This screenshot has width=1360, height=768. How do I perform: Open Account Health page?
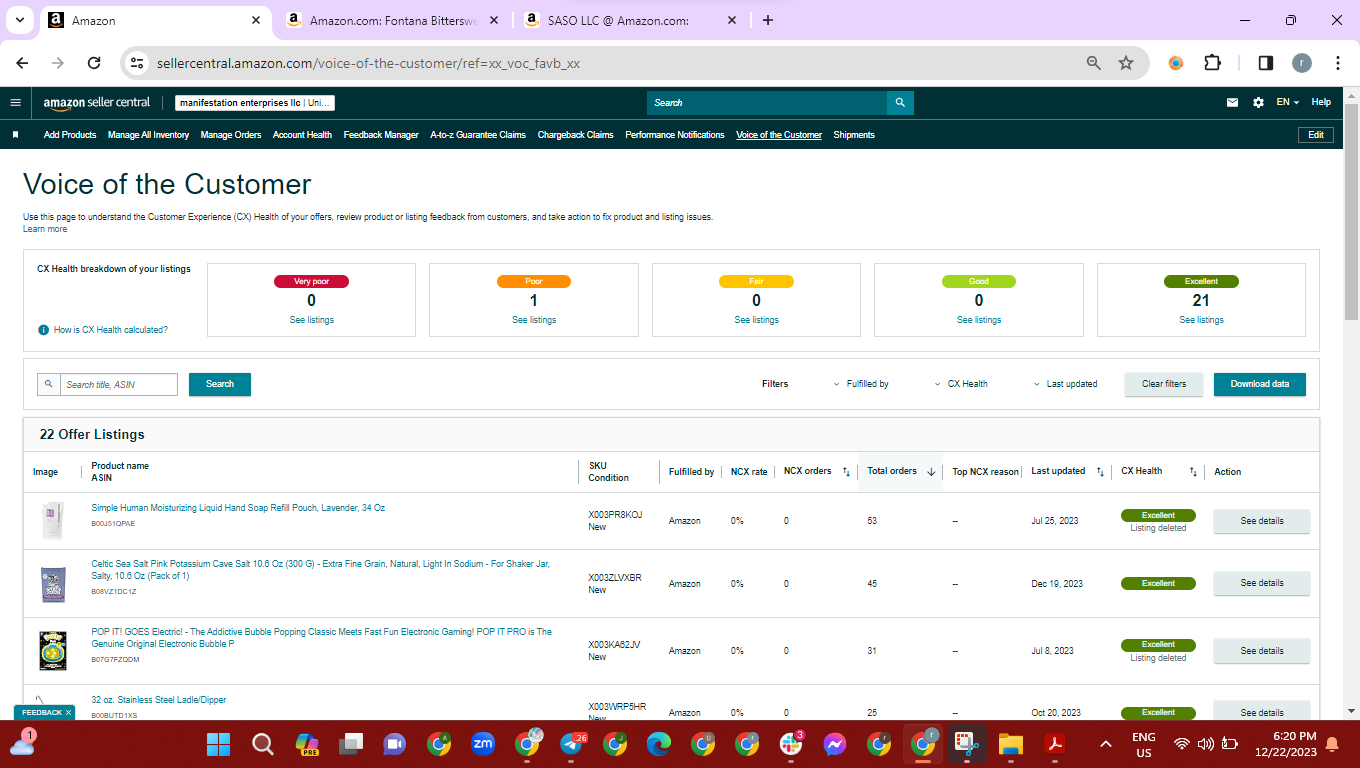click(302, 135)
